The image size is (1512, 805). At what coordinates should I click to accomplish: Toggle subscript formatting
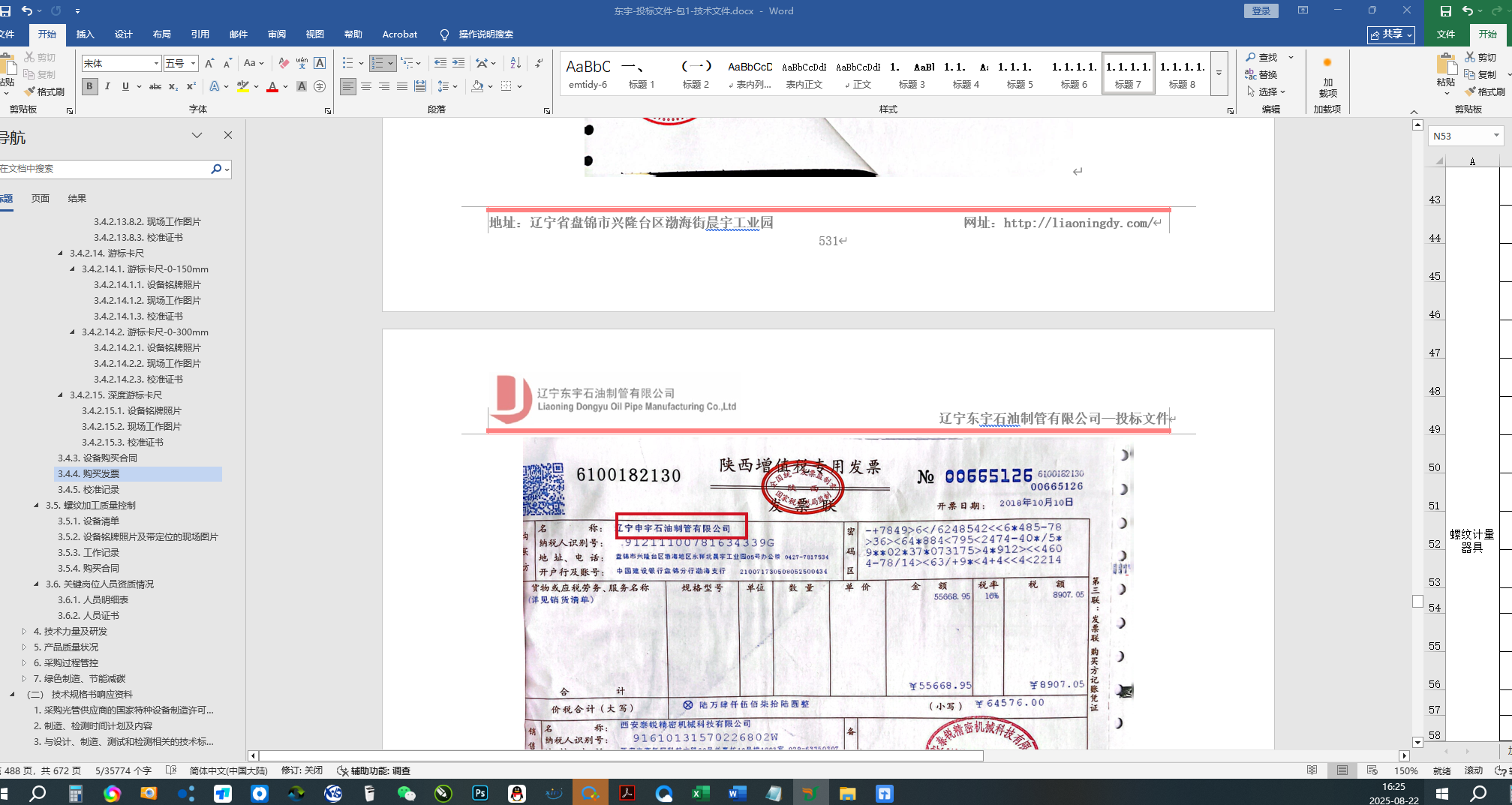tap(173, 86)
